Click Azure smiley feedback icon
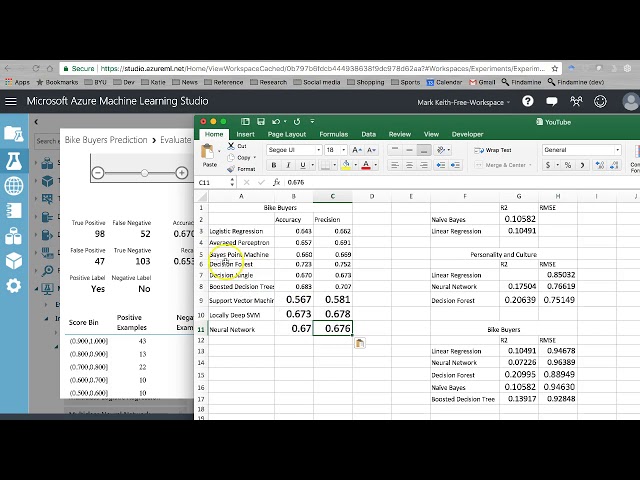The image size is (640, 480). (x=600, y=101)
